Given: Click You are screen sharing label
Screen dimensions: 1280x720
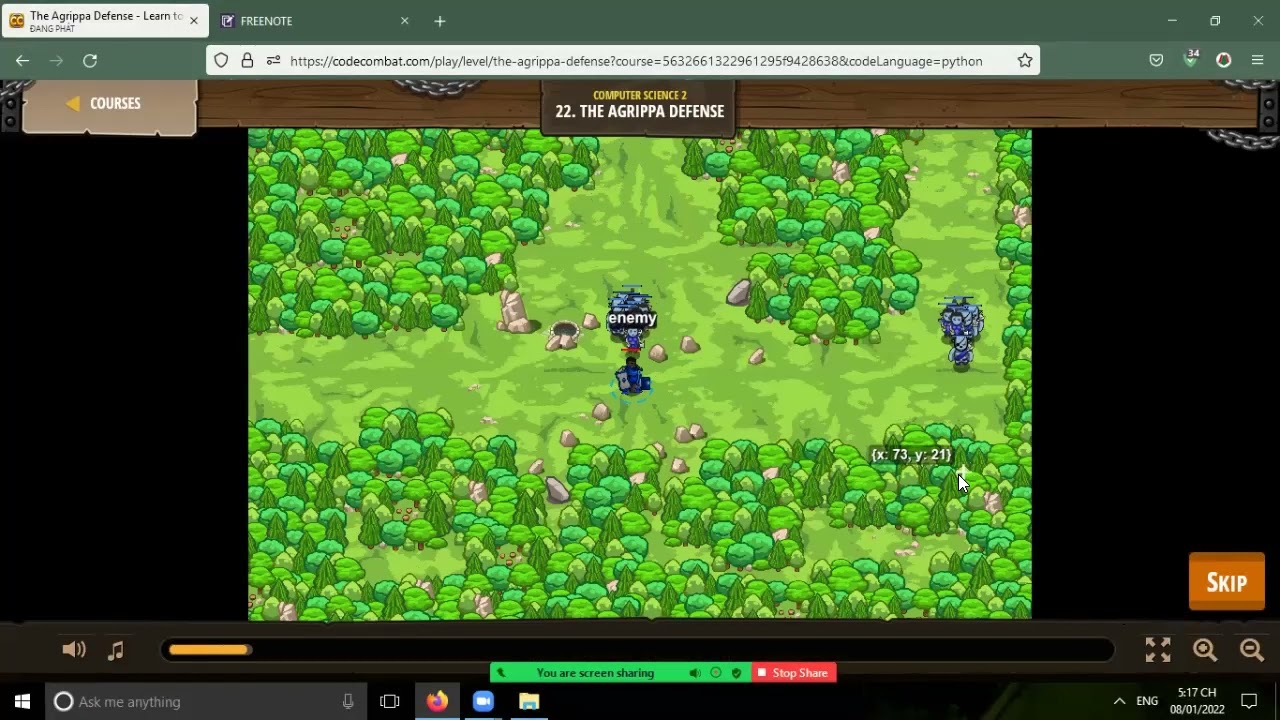Looking at the screenshot, I should coord(595,673).
